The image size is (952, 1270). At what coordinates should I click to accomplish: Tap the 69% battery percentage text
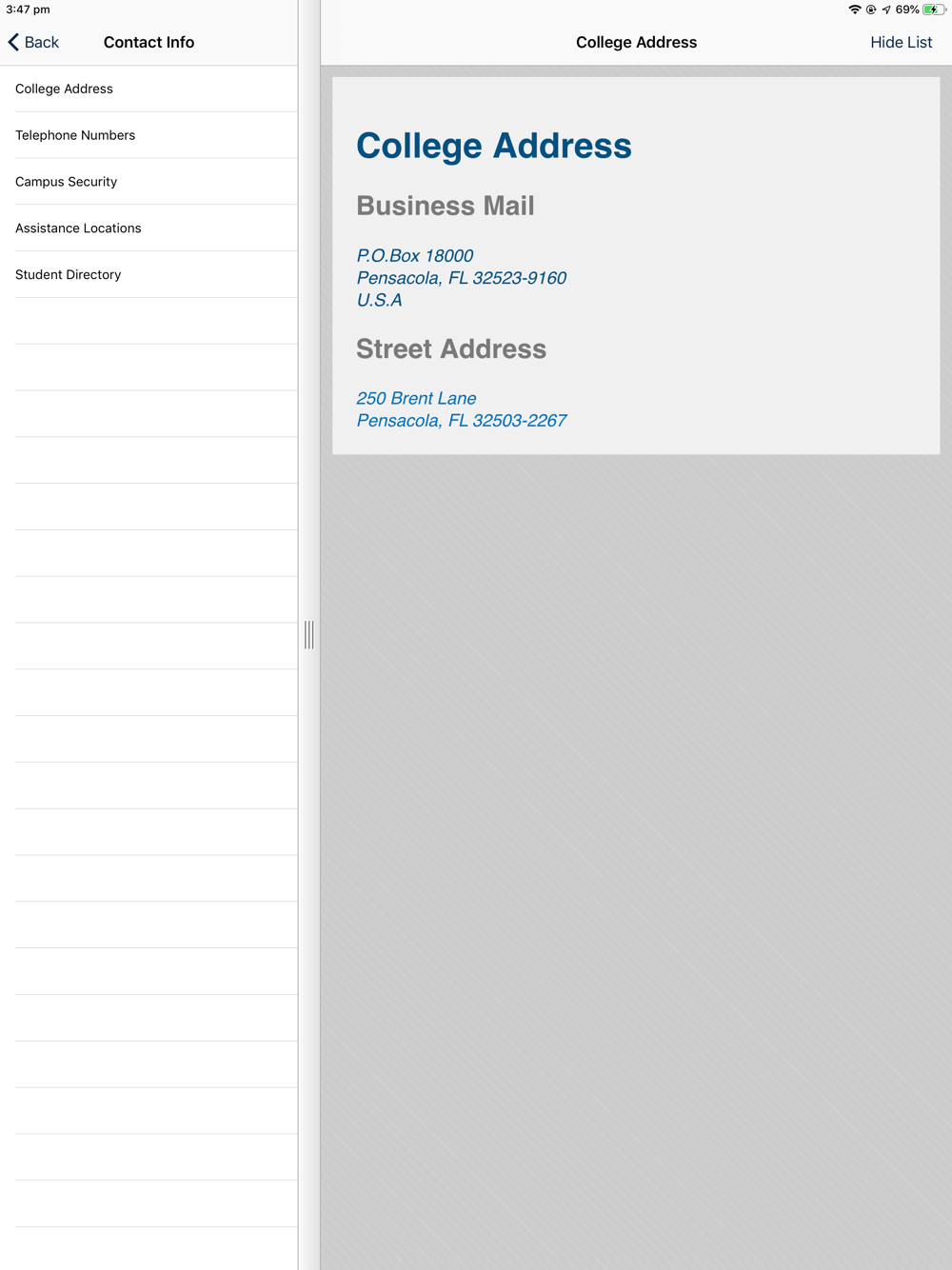point(907,10)
